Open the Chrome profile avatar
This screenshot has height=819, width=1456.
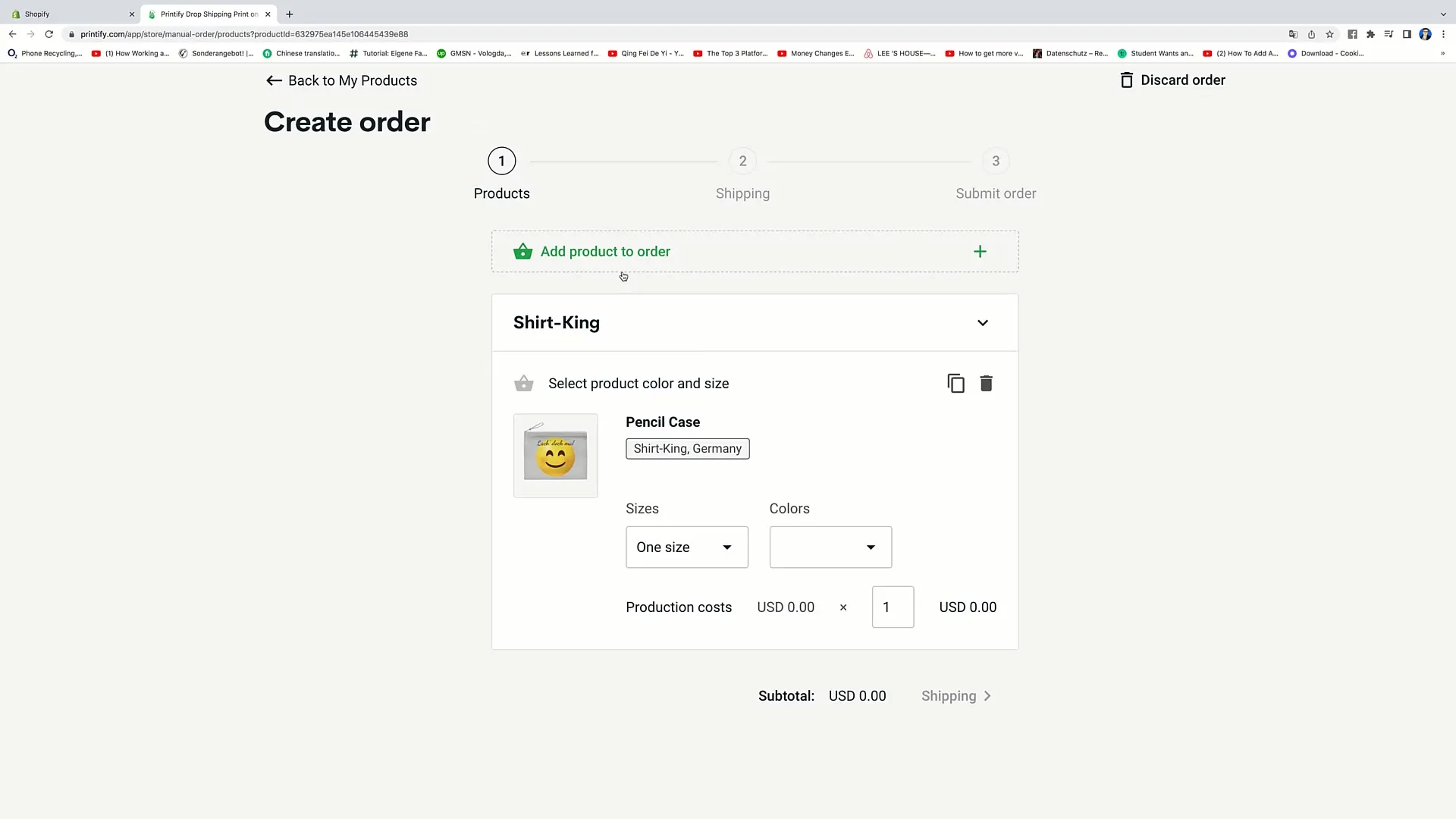coord(1425,34)
